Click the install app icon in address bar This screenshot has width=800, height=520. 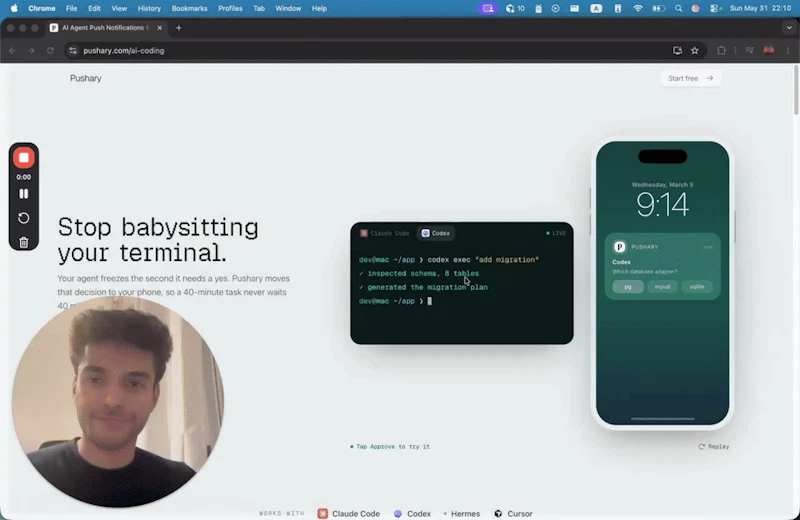(678, 51)
